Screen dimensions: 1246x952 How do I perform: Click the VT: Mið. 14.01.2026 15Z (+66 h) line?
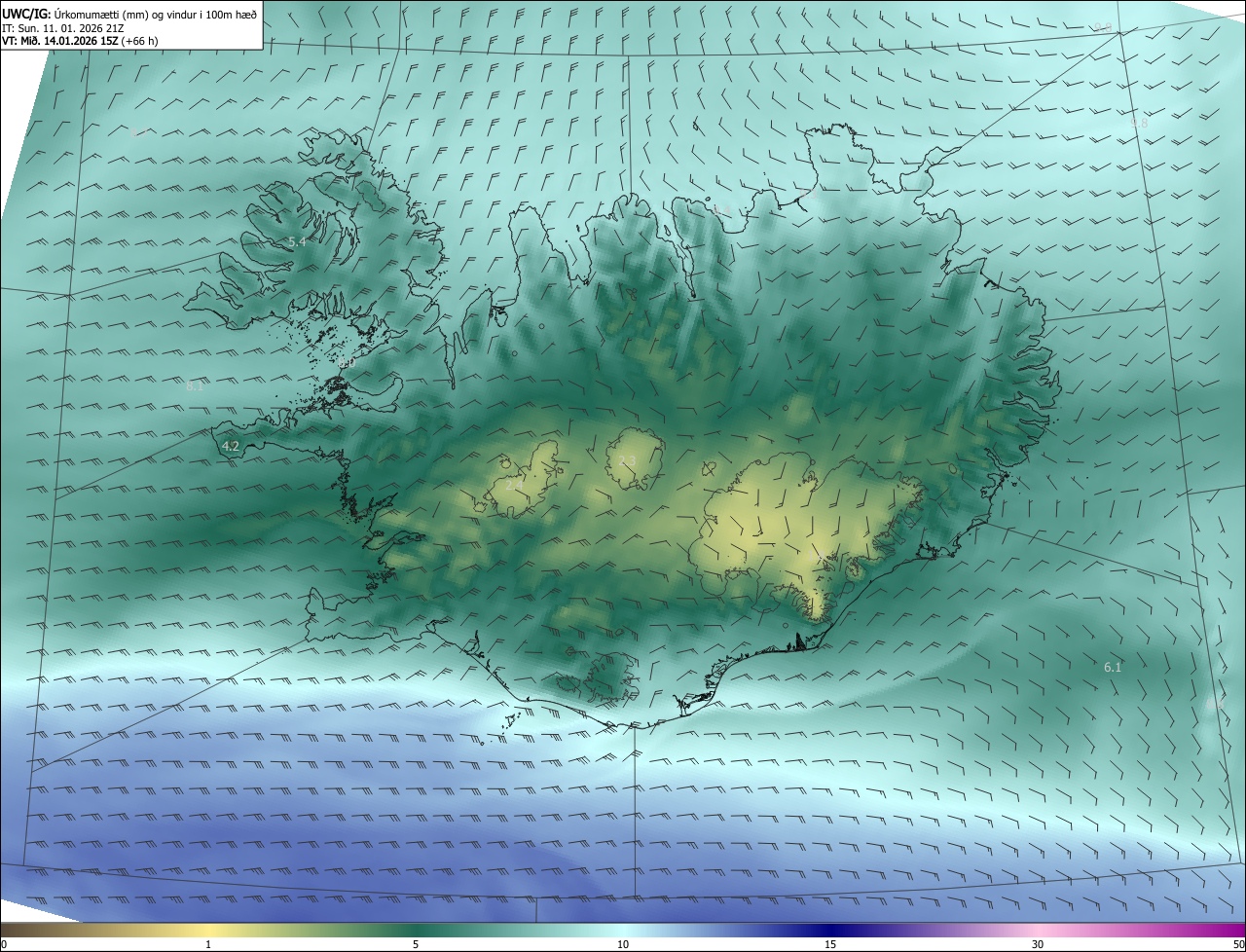pos(80,41)
